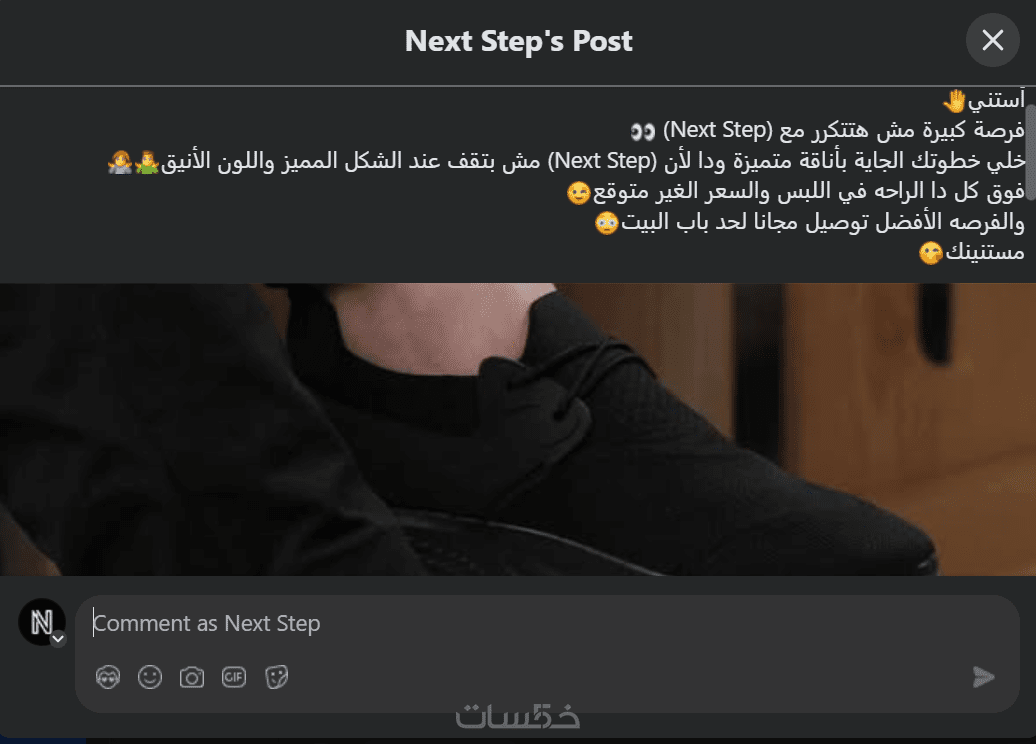Image resolution: width=1036 pixels, height=744 pixels.
Task: Click the post text scrollbar
Action: (x=1030, y=152)
